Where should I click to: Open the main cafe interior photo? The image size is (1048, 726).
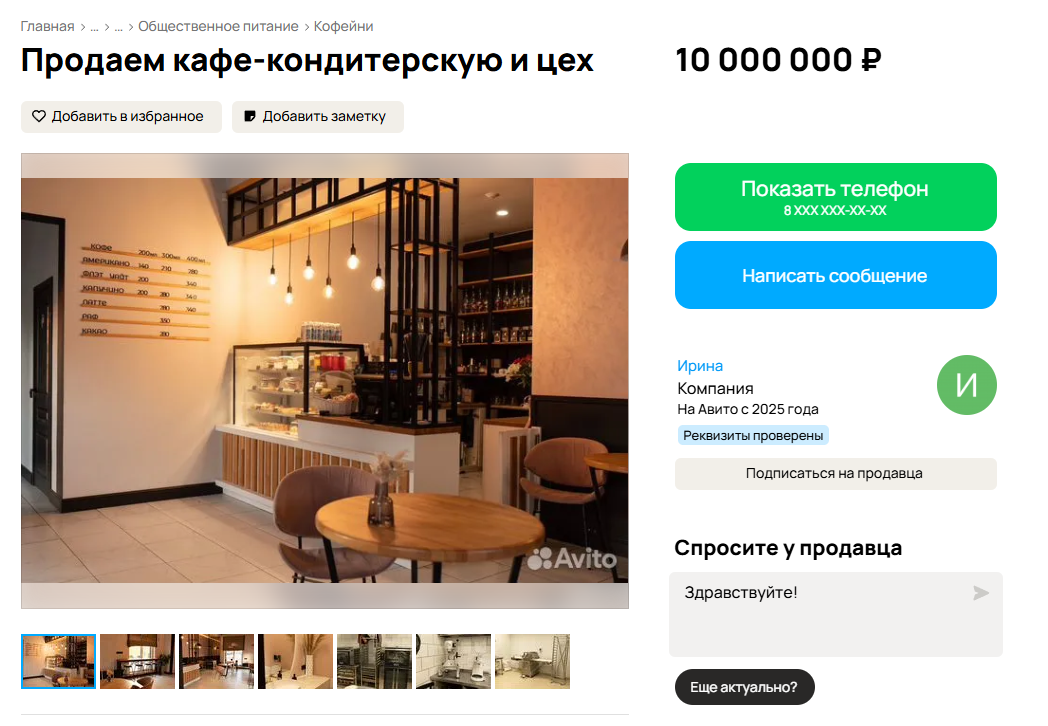click(x=325, y=381)
